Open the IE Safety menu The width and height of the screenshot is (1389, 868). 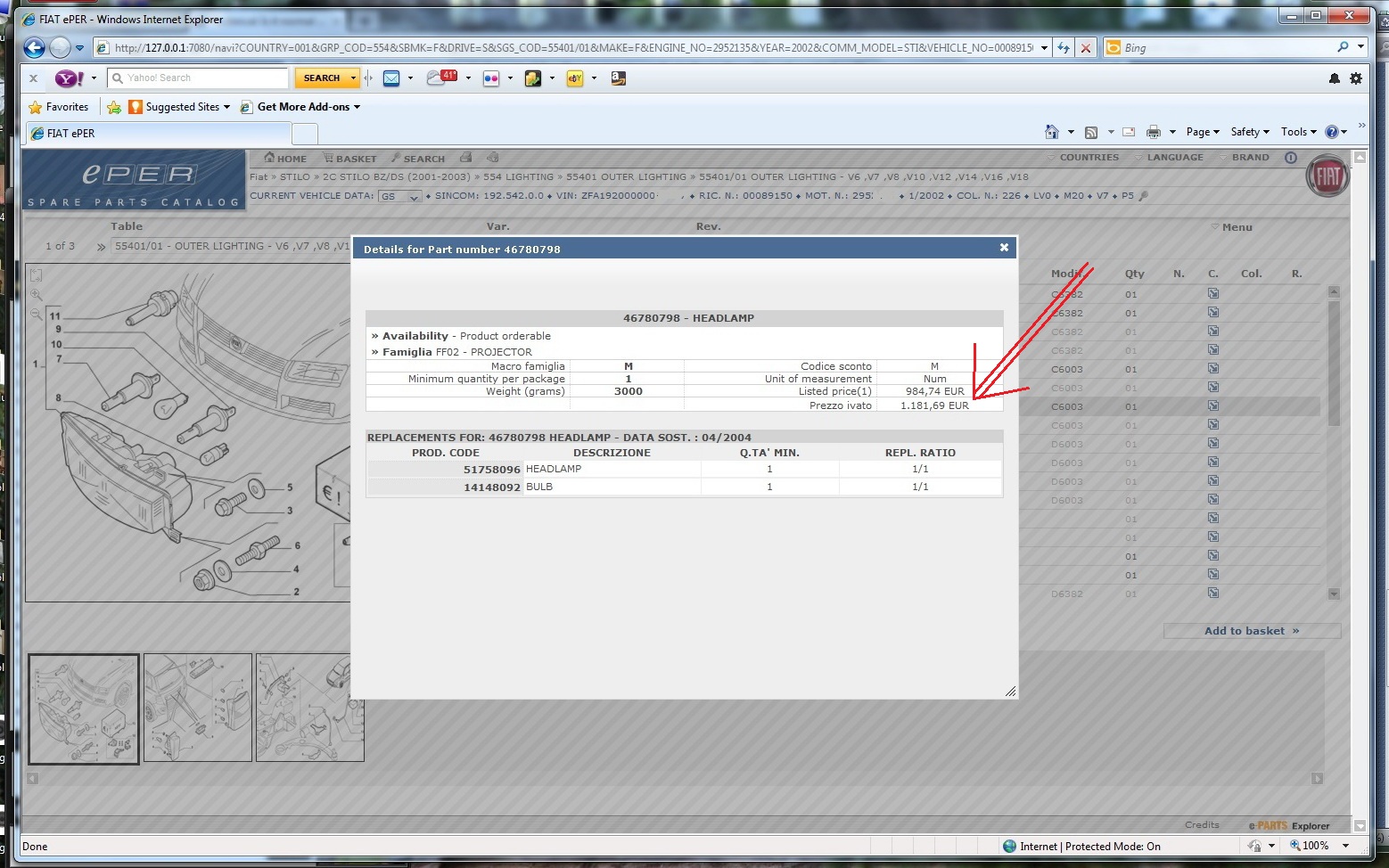[x=1250, y=132]
